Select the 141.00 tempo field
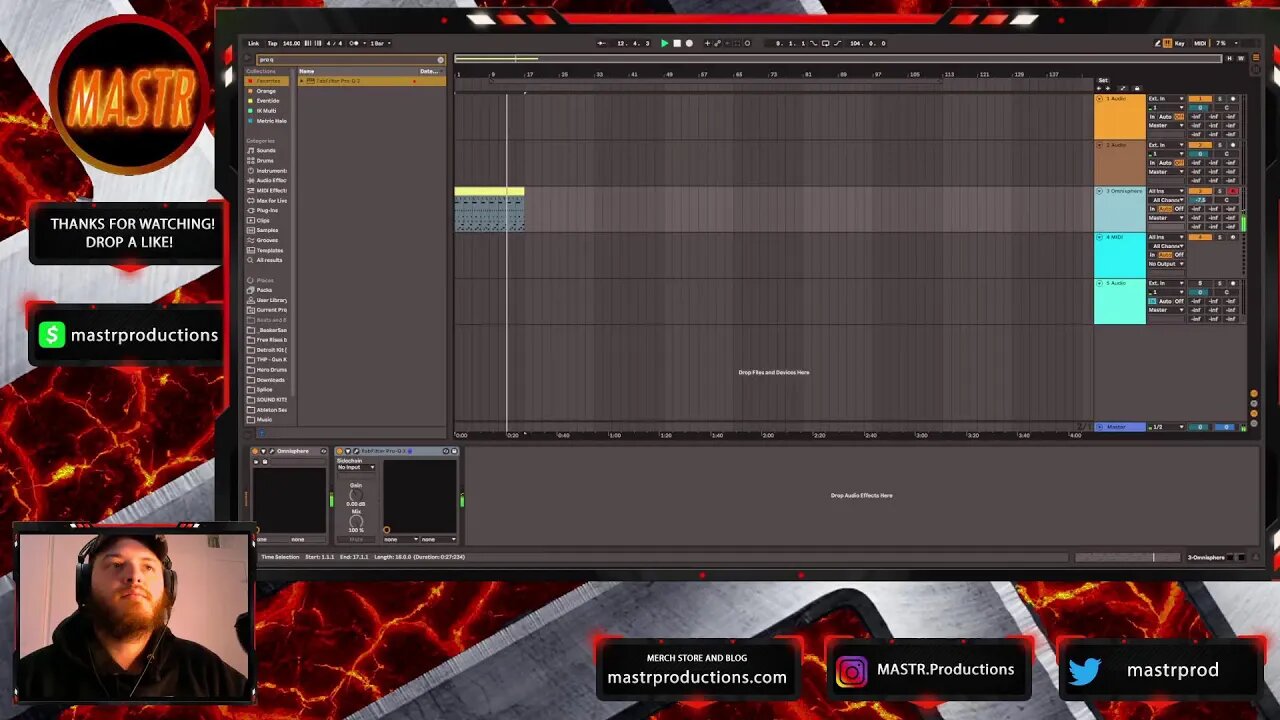1280x720 pixels. (291, 43)
